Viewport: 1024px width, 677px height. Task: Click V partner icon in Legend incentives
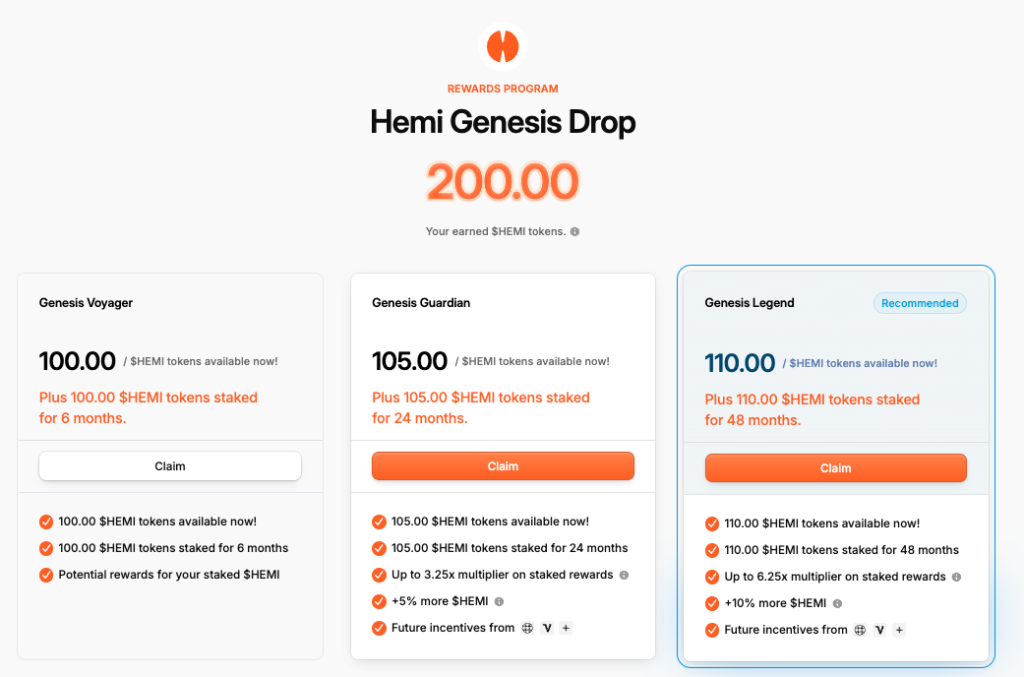point(880,630)
